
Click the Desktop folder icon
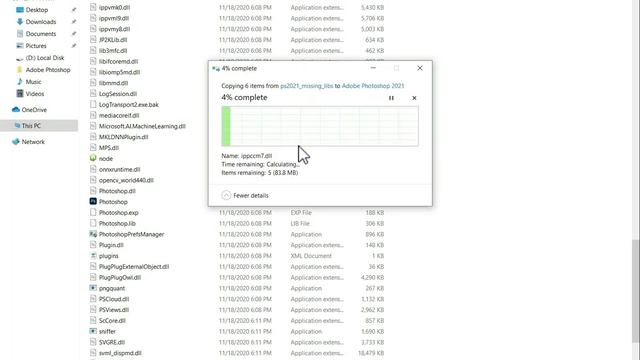click(x=20, y=9)
